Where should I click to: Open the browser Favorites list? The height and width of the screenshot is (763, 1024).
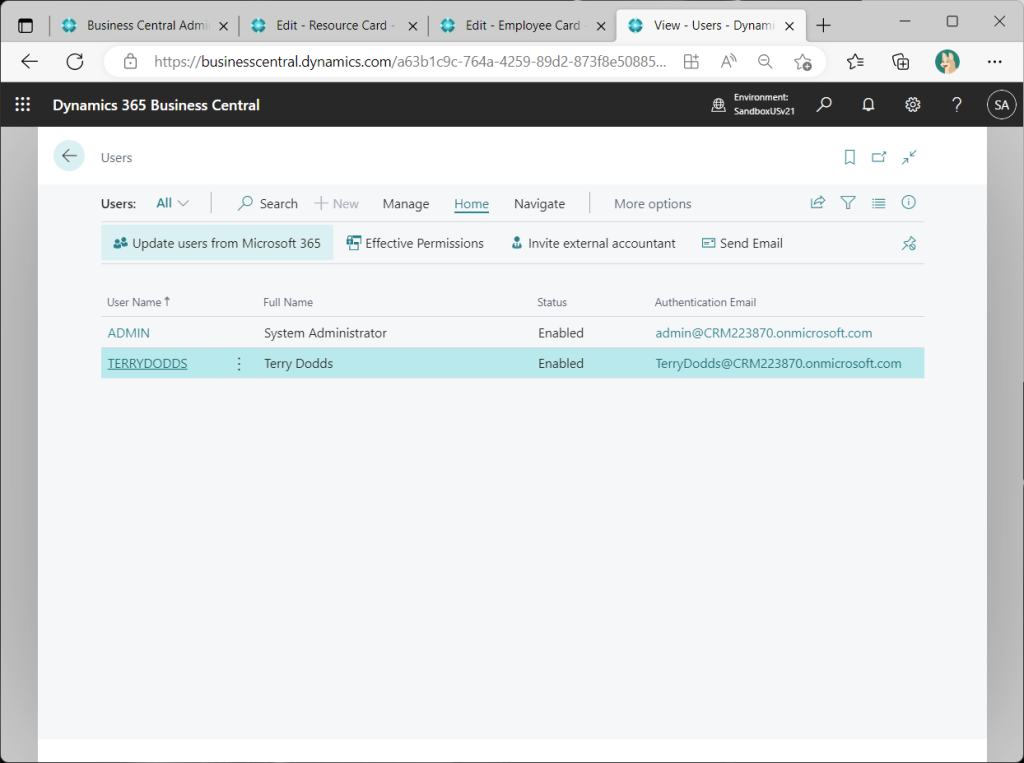pos(855,62)
